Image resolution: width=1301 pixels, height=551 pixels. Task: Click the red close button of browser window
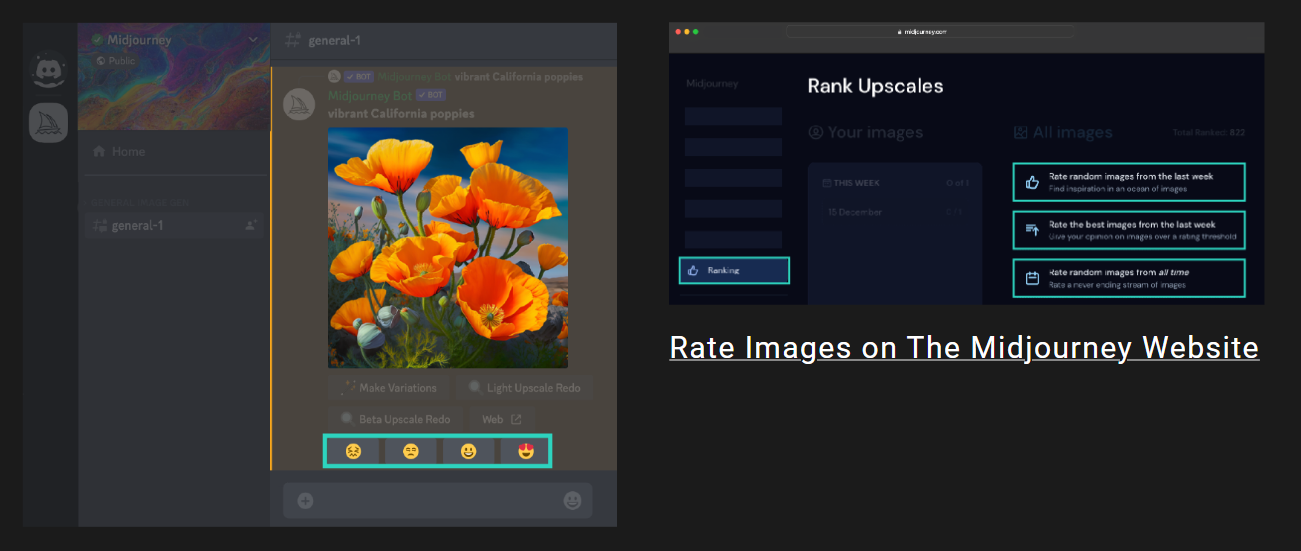(677, 32)
